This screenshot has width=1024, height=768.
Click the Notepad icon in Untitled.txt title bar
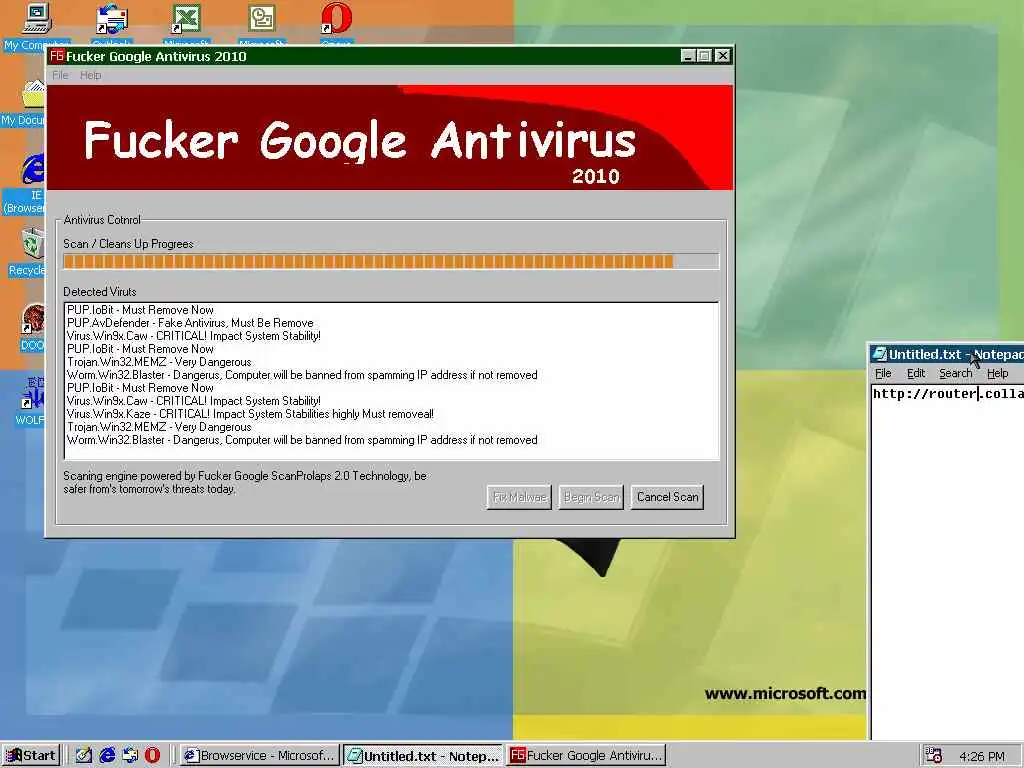tap(879, 354)
